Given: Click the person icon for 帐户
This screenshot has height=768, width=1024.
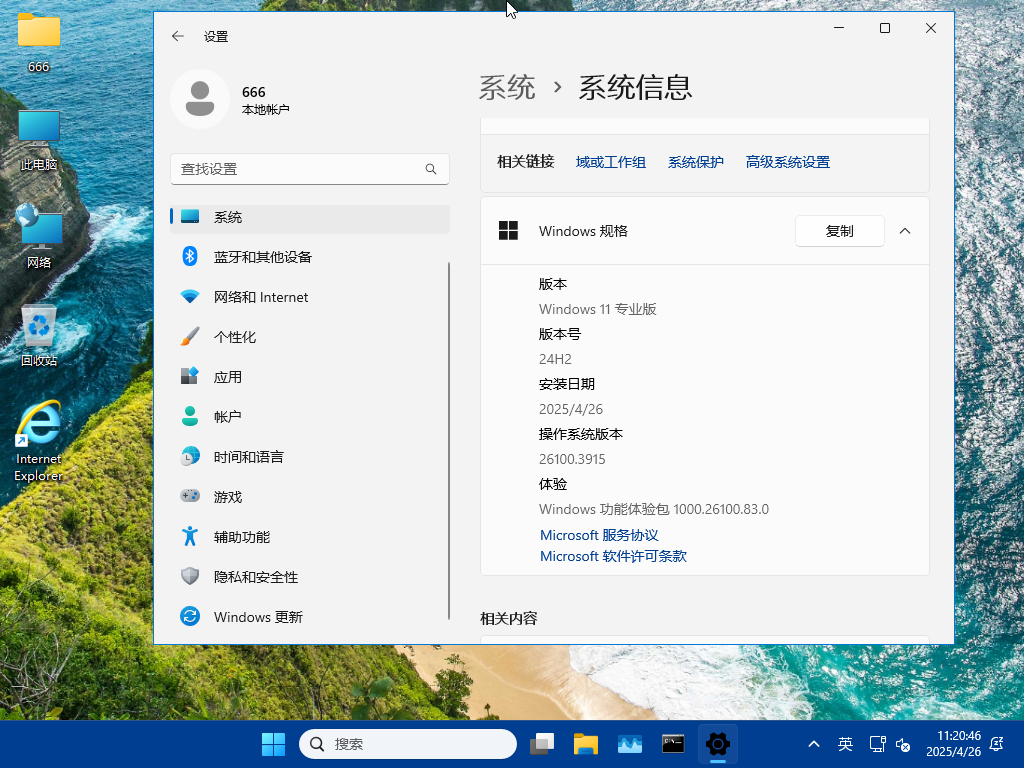Looking at the screenshot, I should (190, 417).
